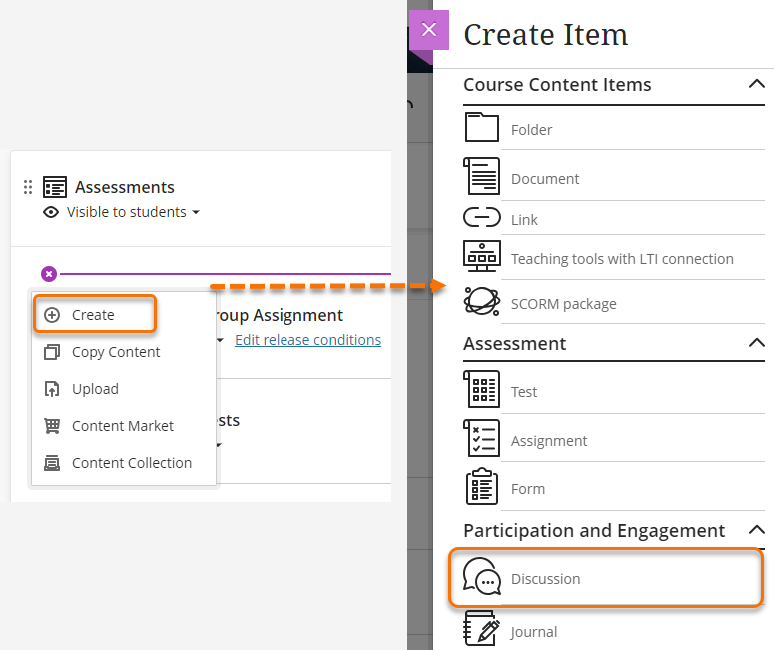
Task: Click the Folder icon in Course Content Items
Action: pos(481,128)
